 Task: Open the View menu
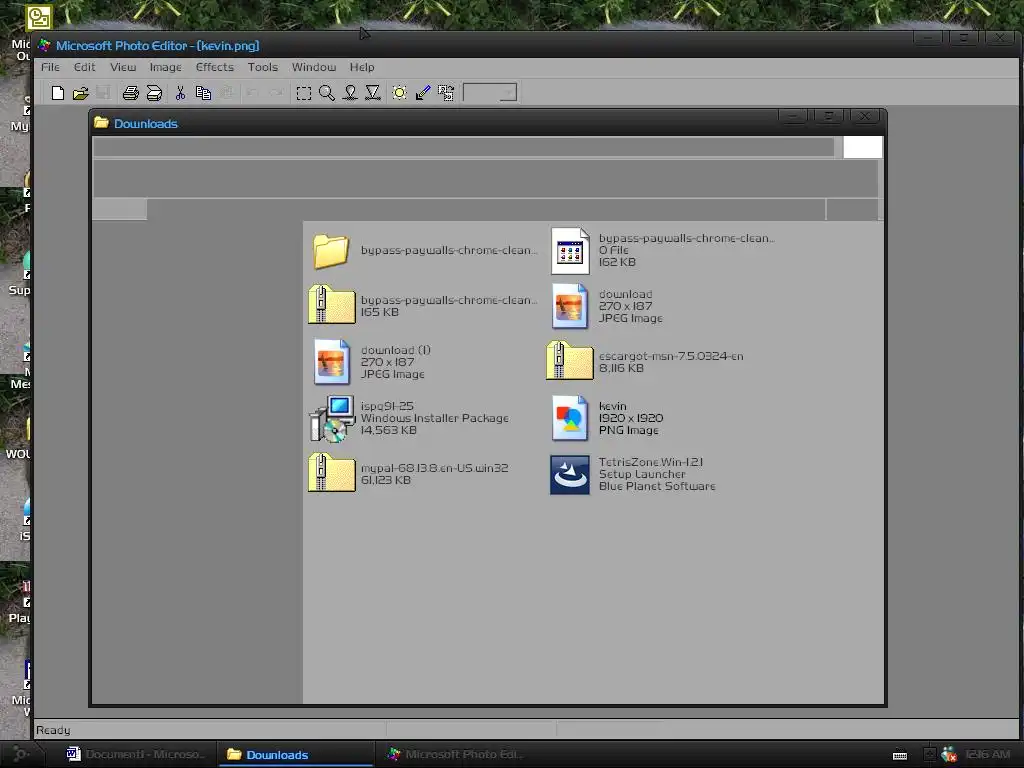point(123,67)
